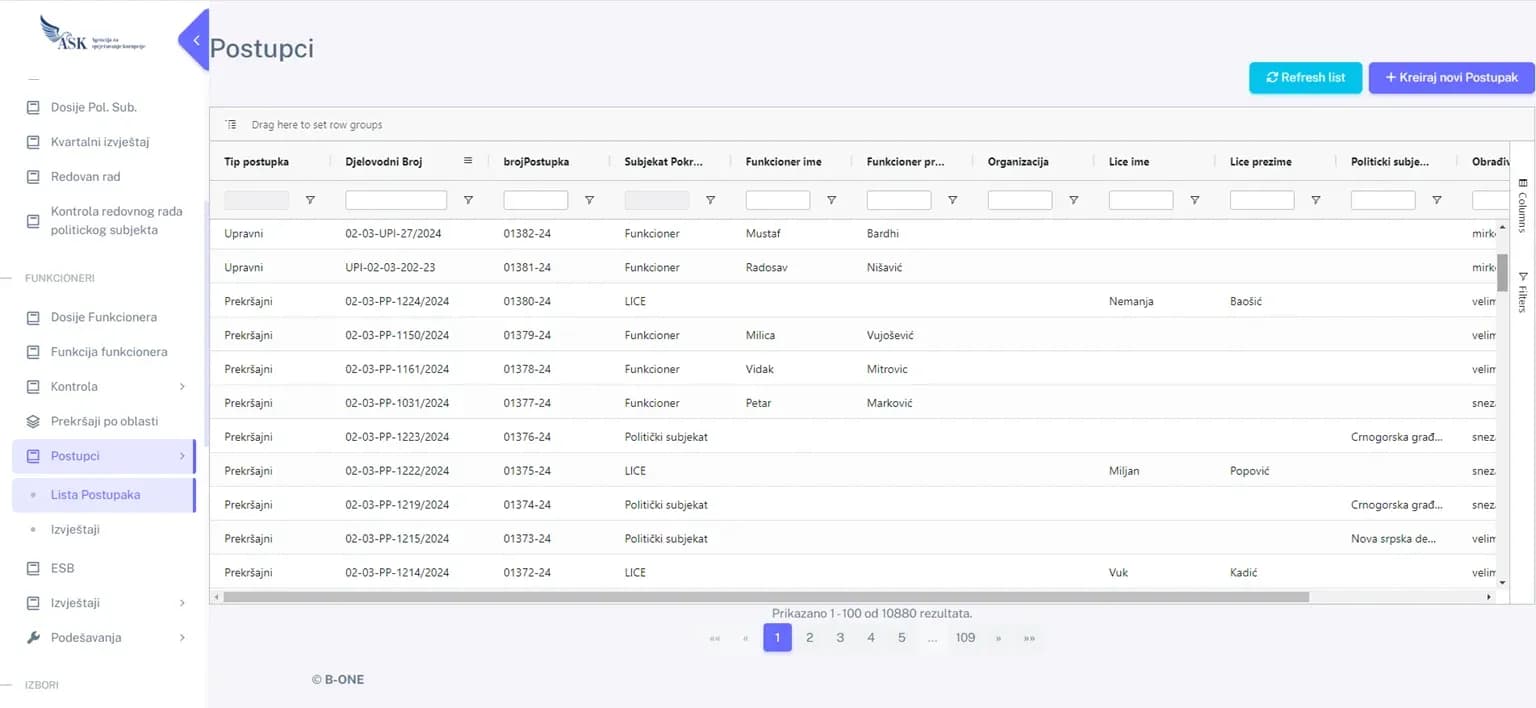1536x708 pixels.
Task: Open filter icon for brojPostupka column
Action: tap(589, 200)
